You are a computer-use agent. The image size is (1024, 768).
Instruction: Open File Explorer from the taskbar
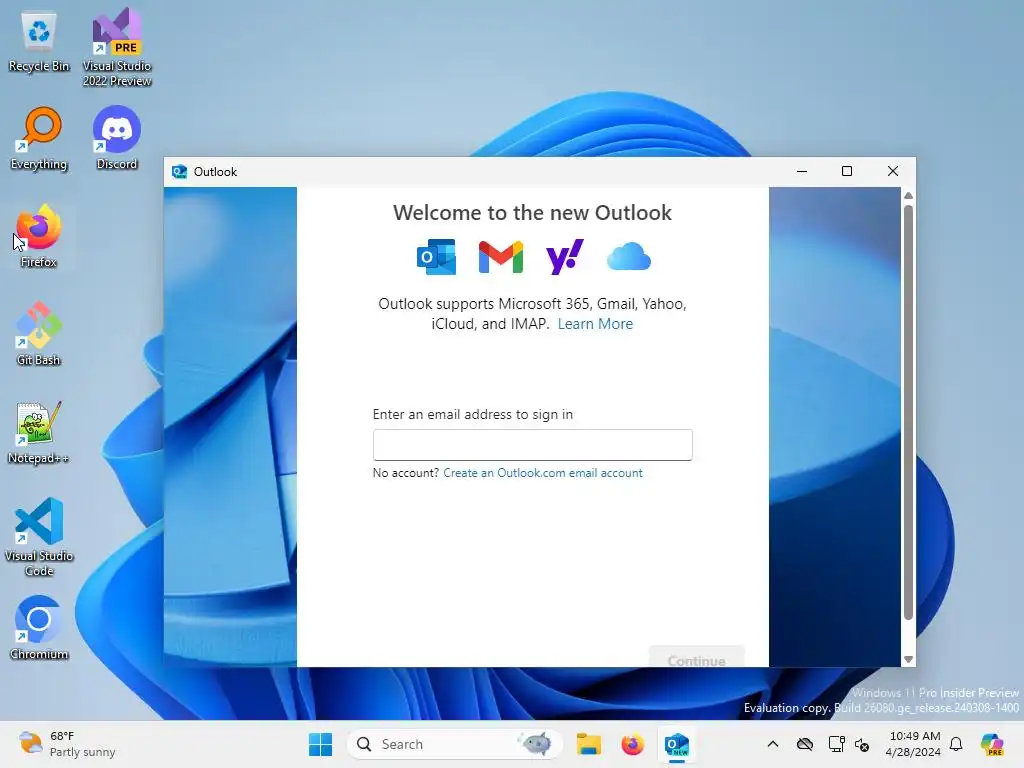588,744
